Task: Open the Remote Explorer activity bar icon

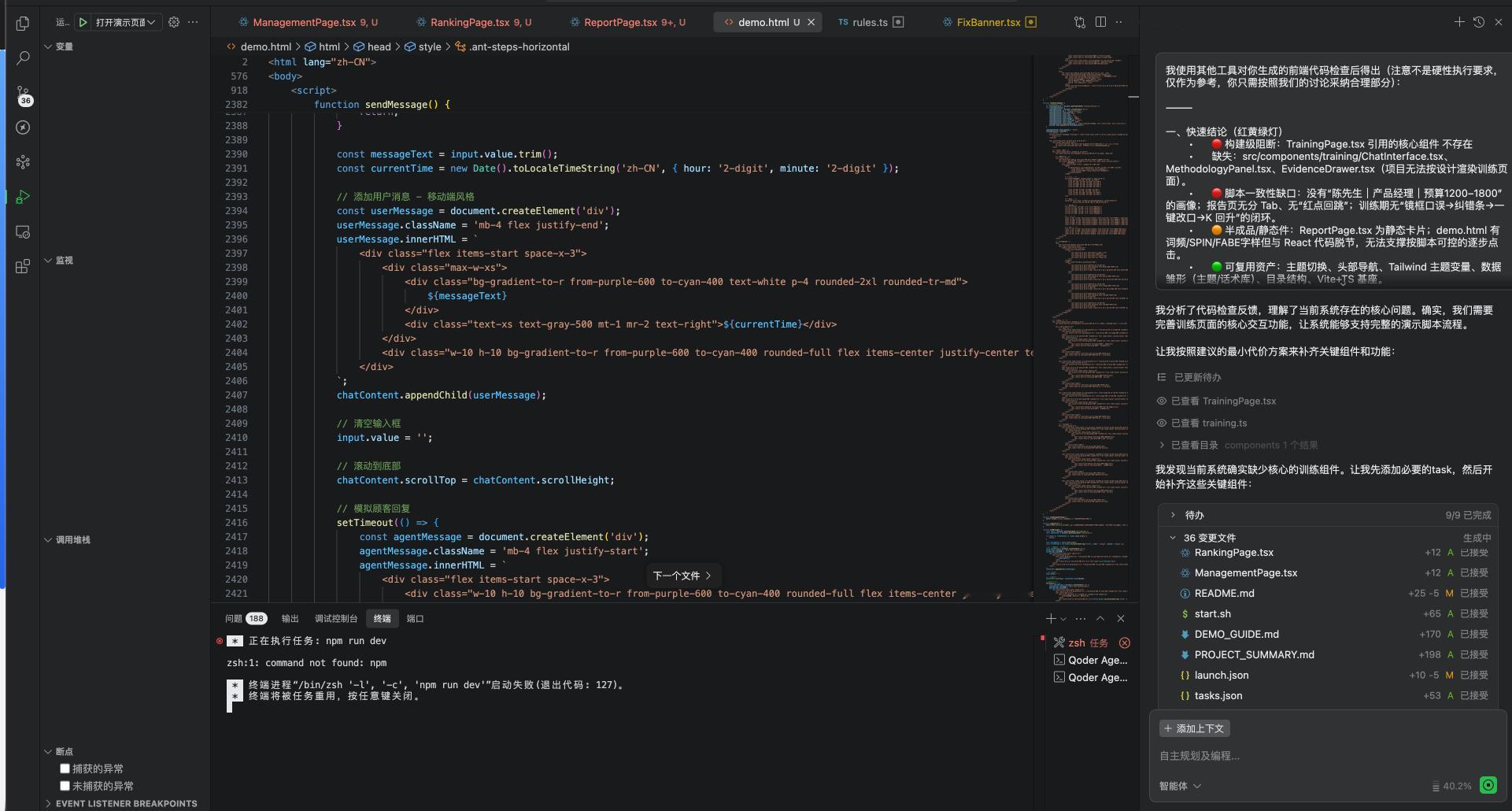Action: coord(23,231)
